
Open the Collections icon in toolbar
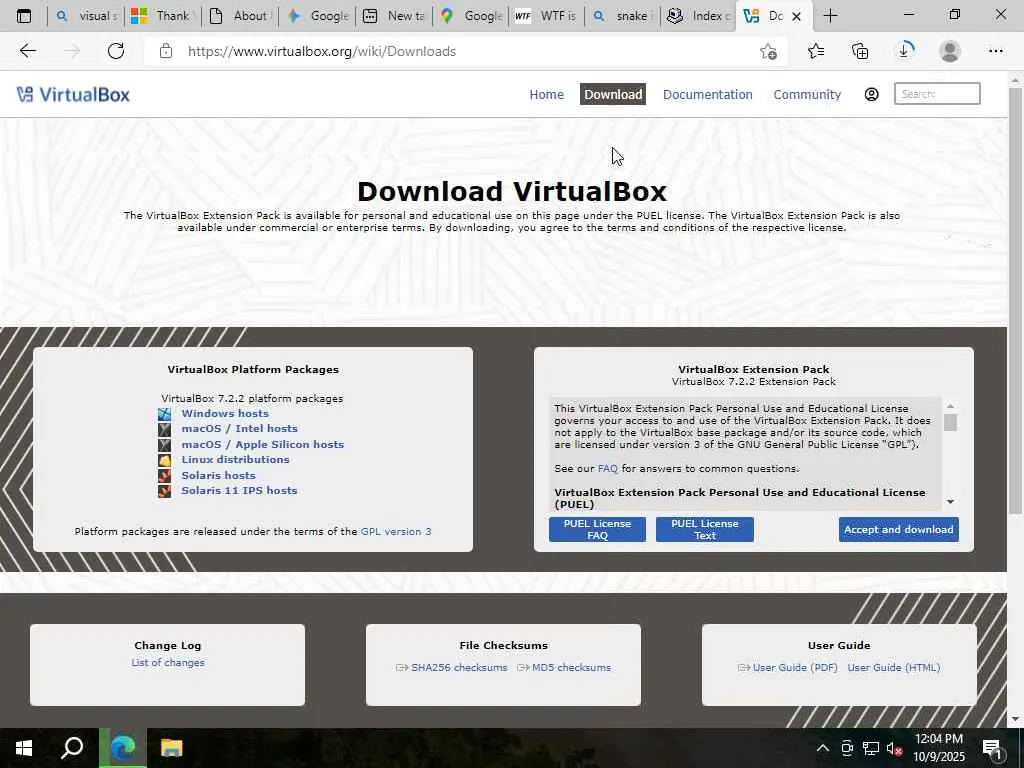pyautogui.click(x=860, y=51)
